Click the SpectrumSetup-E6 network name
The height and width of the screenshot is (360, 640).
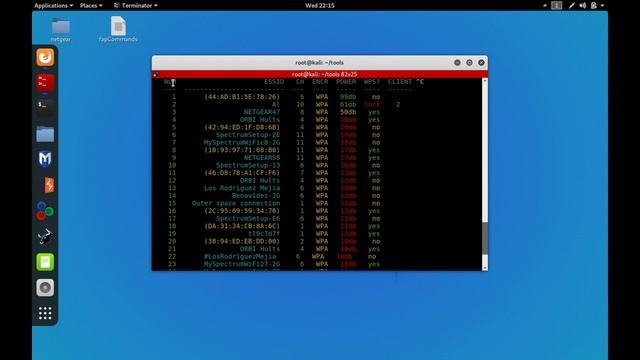pyautogui.click(x=248, y=218)
